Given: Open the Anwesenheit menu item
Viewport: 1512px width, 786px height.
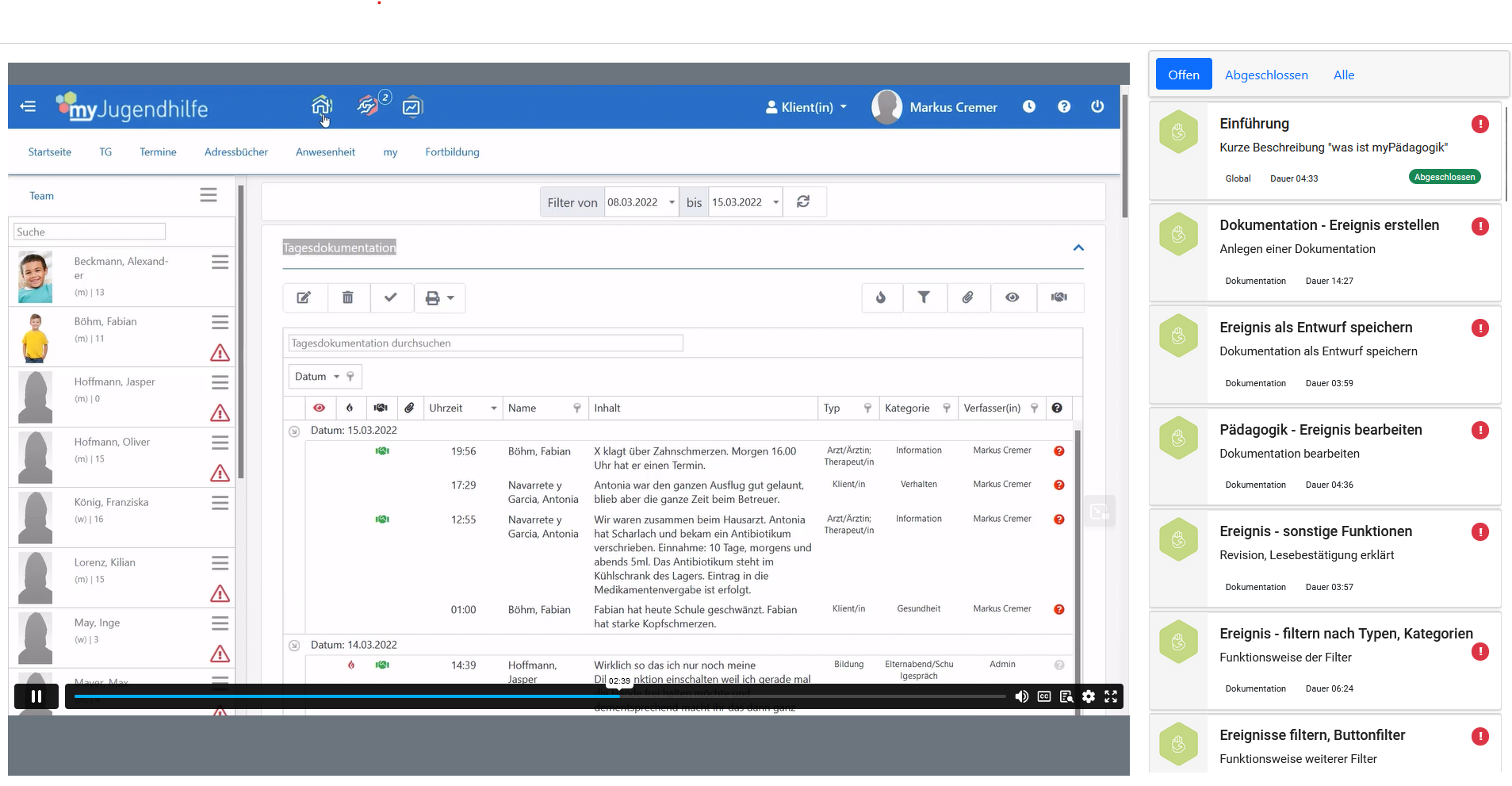Looking at the screenshot, I should tap(325, 152).
